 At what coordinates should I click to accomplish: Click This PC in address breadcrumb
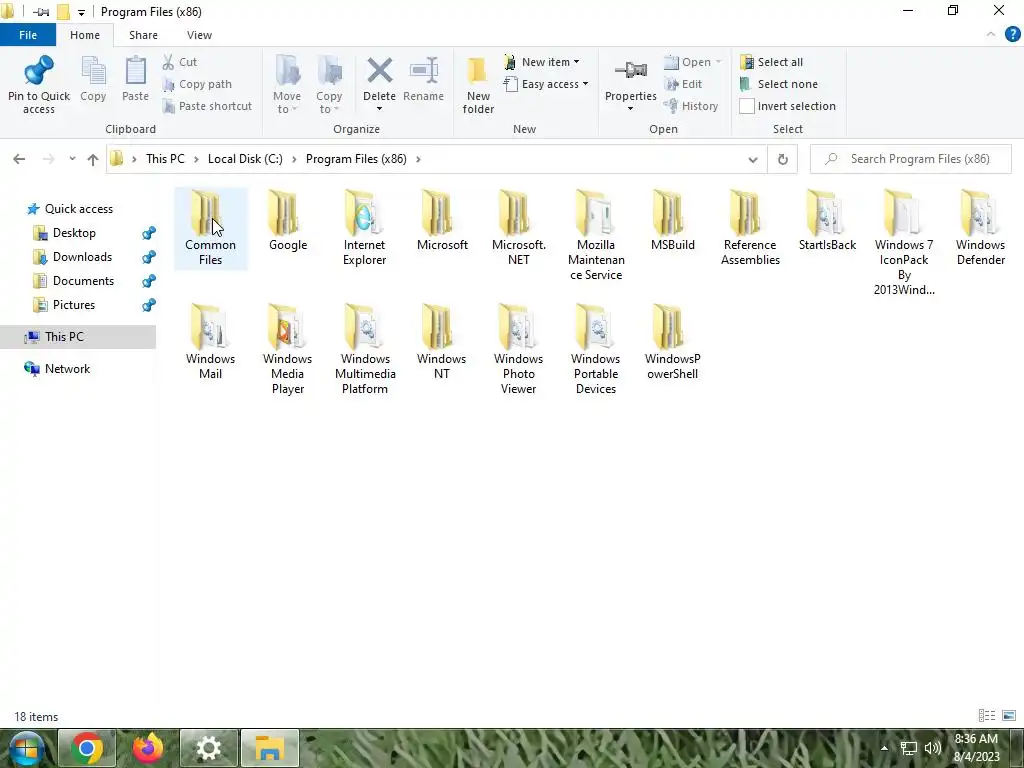(165, 159)
